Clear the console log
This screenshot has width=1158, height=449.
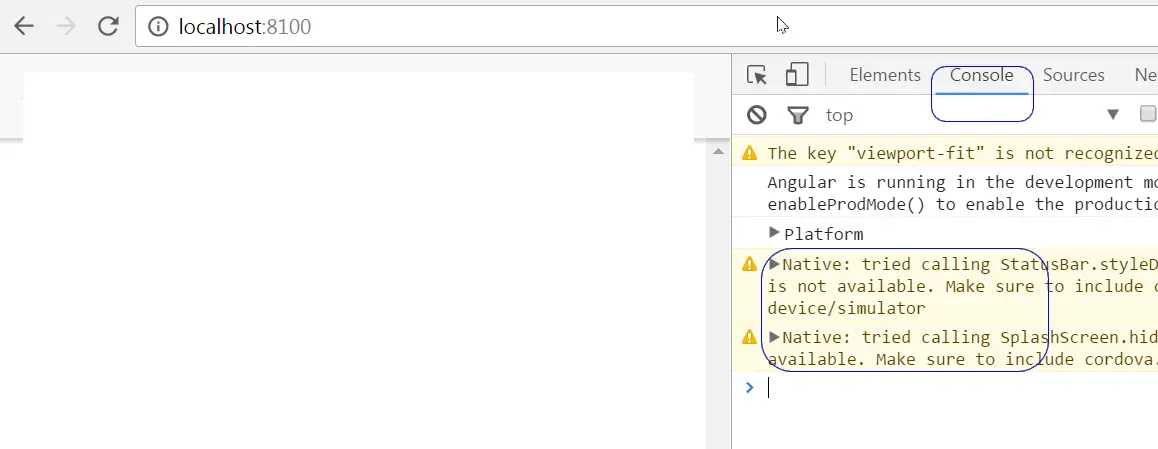coord(756,114)
